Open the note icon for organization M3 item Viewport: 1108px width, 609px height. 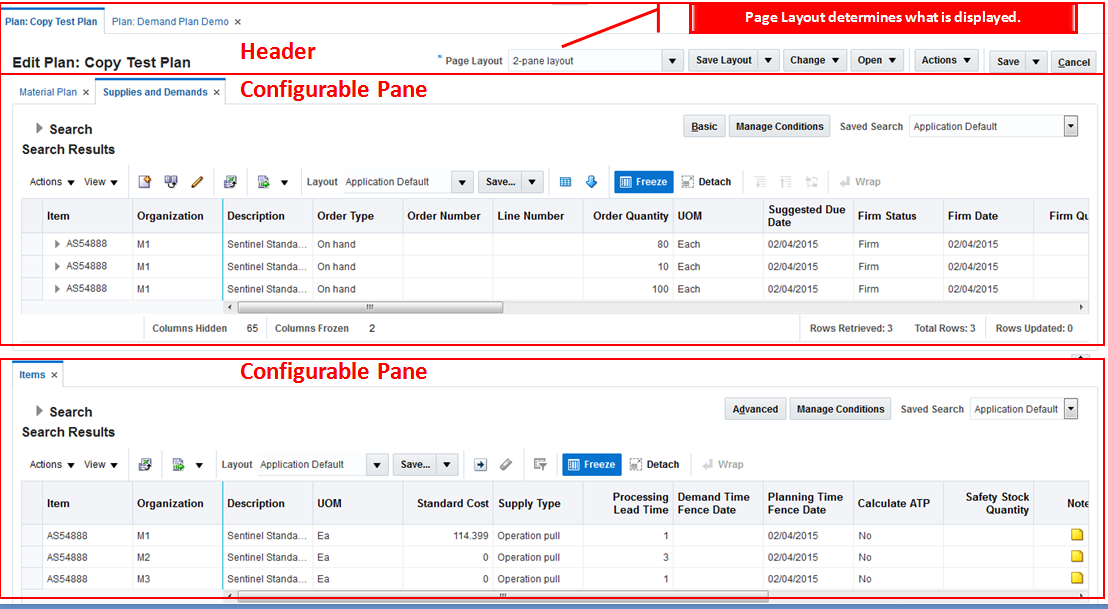1077,578
